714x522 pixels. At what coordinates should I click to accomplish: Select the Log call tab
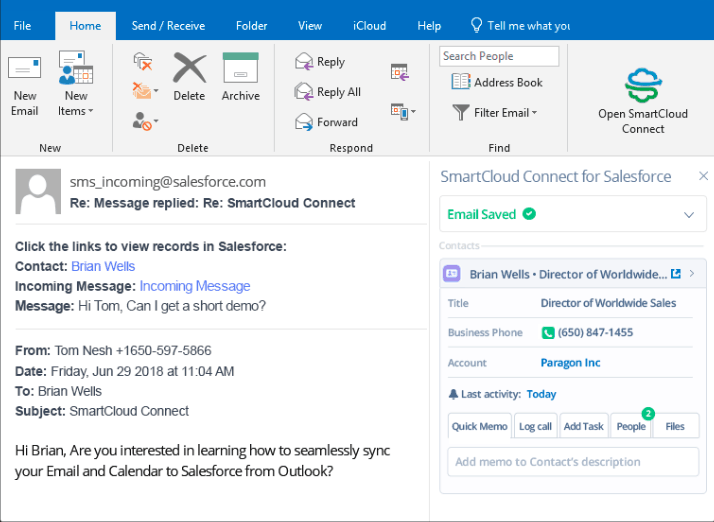(536, 426)
